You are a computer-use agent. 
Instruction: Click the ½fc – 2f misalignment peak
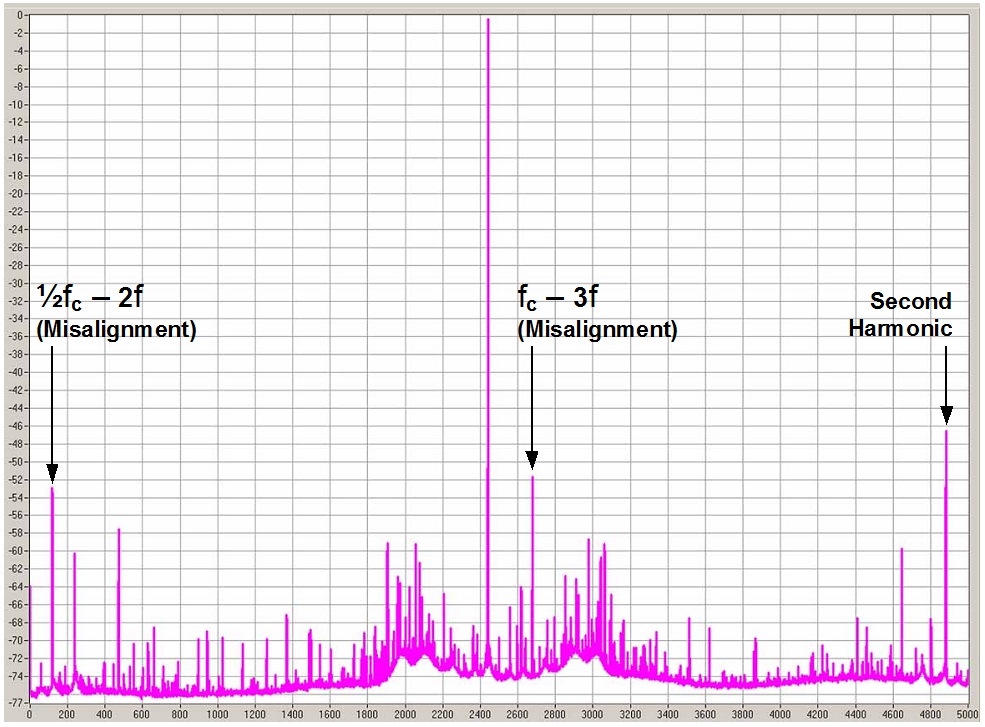click(x=52, y=489)
